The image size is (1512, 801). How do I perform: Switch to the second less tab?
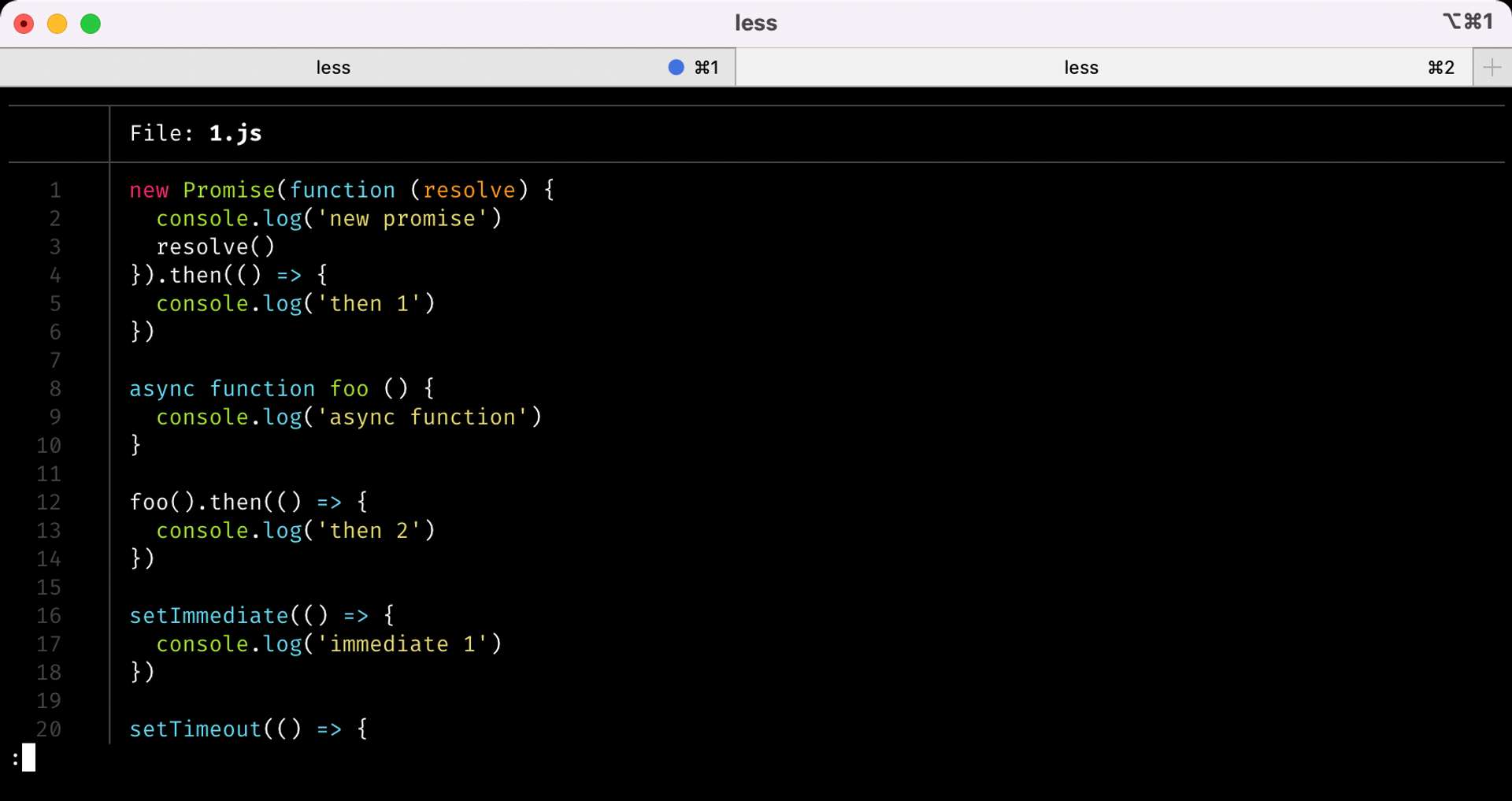1080,68
